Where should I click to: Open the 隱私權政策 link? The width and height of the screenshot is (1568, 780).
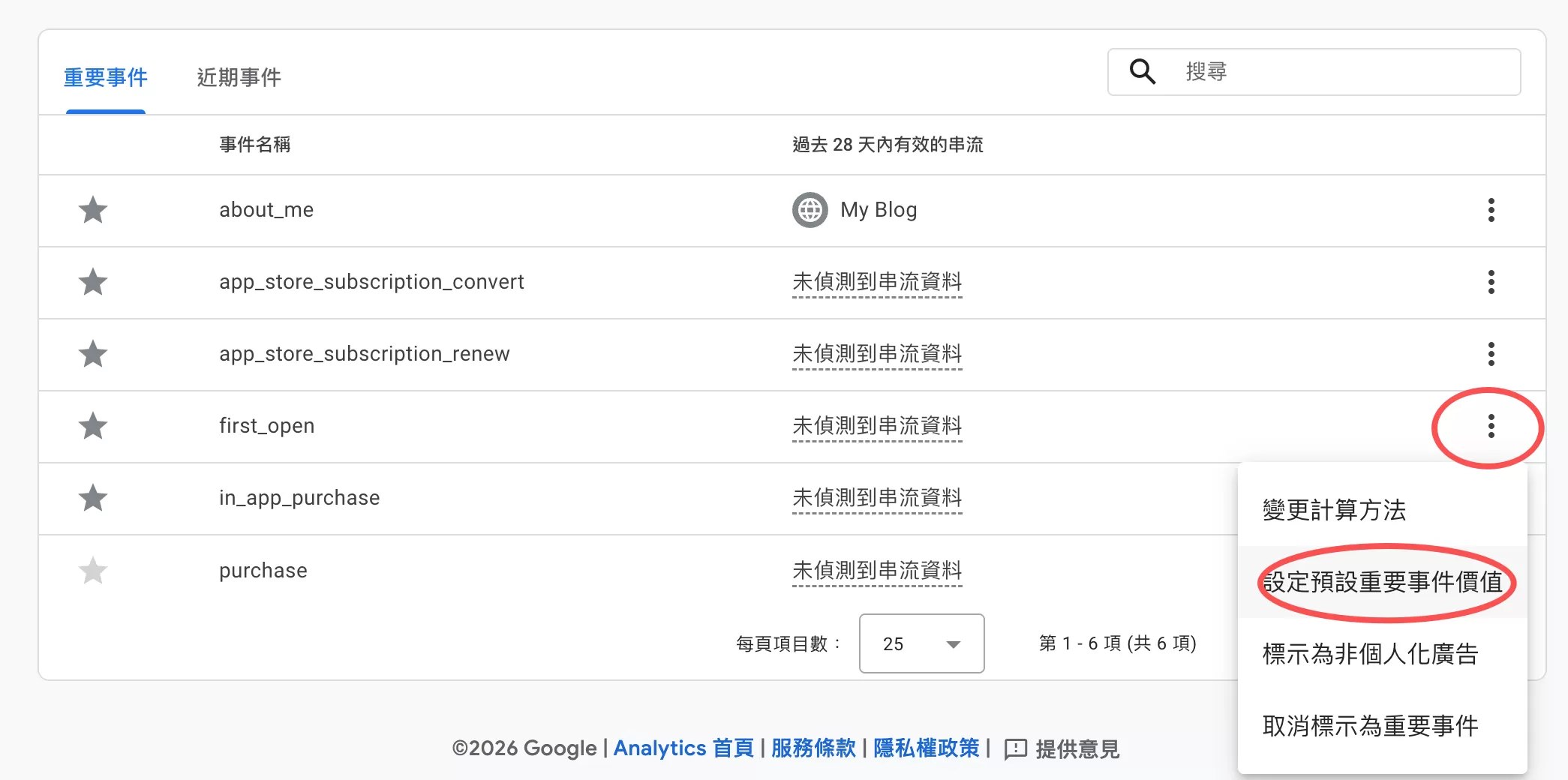coord(927,748)
